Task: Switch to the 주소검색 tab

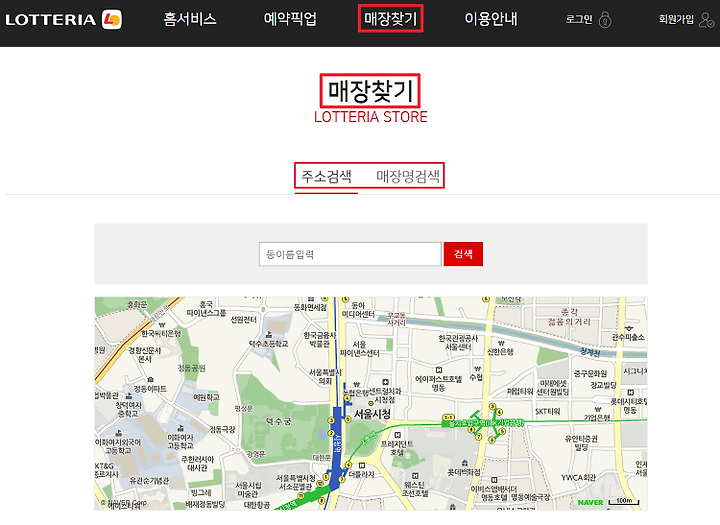Action: (x=326, y=176)
